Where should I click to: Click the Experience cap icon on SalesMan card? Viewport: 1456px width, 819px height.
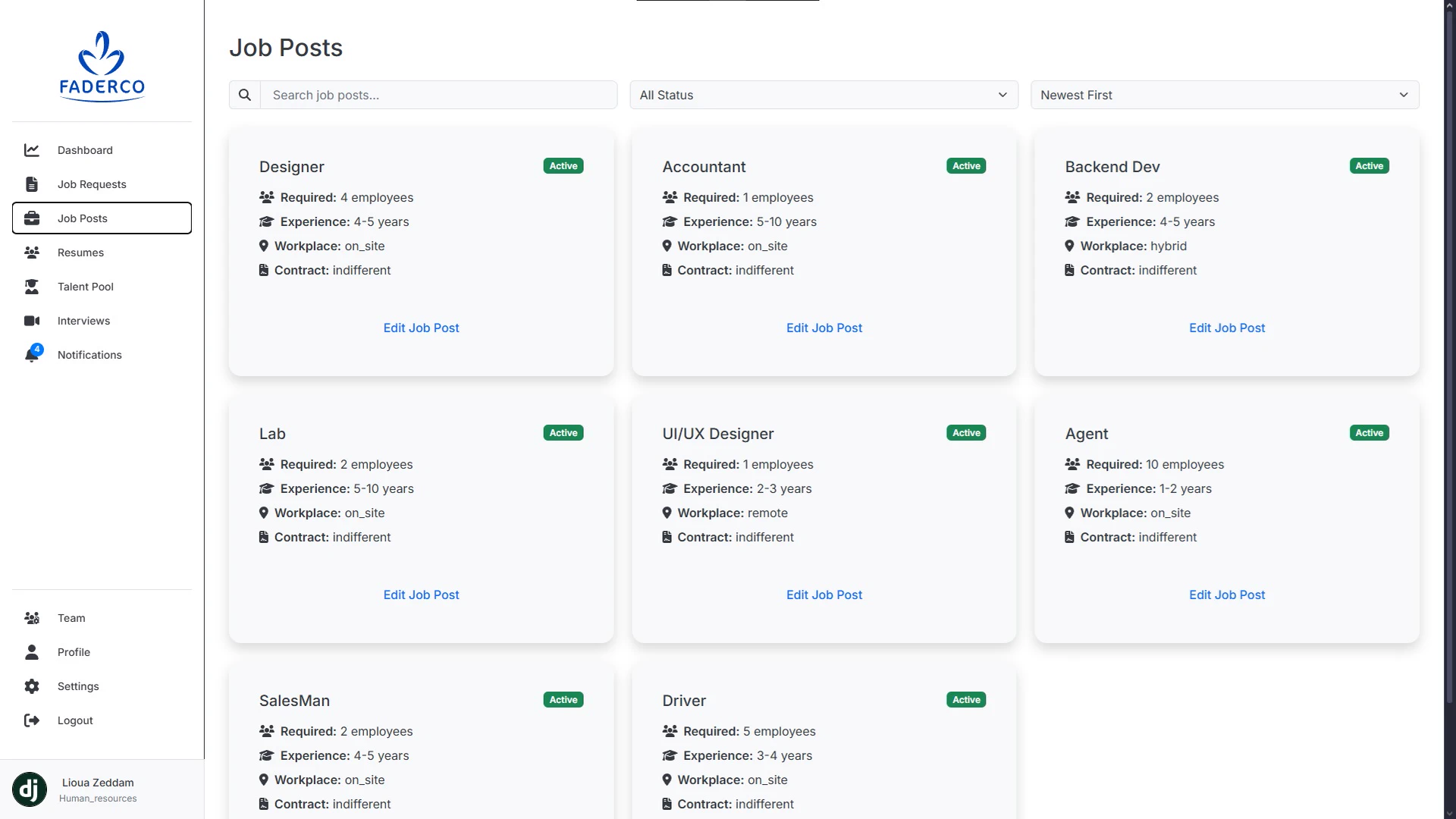pyautogui.click(x=267, y=755)
